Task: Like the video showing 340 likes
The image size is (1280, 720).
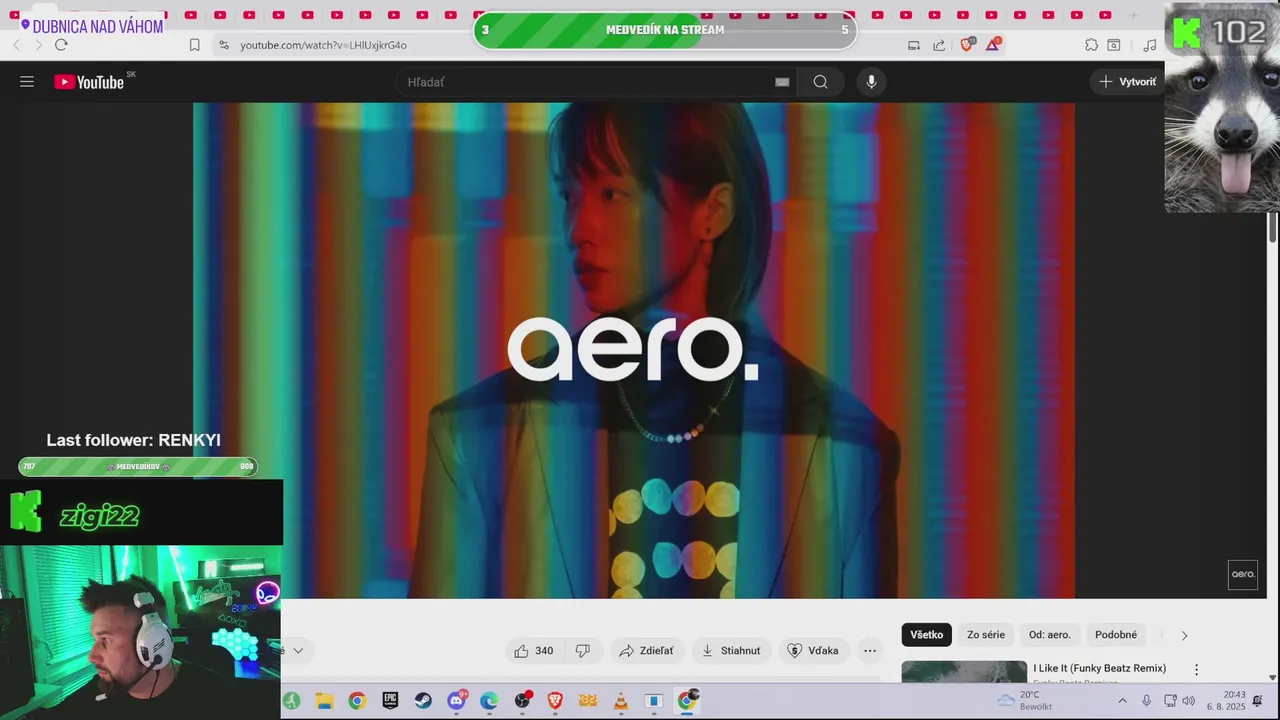Action: [533, 651]
